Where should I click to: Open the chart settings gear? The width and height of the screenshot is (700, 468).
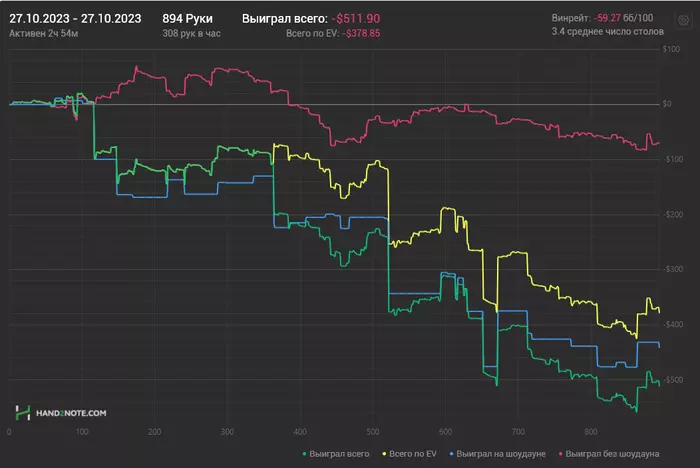[x=682, y=19]
